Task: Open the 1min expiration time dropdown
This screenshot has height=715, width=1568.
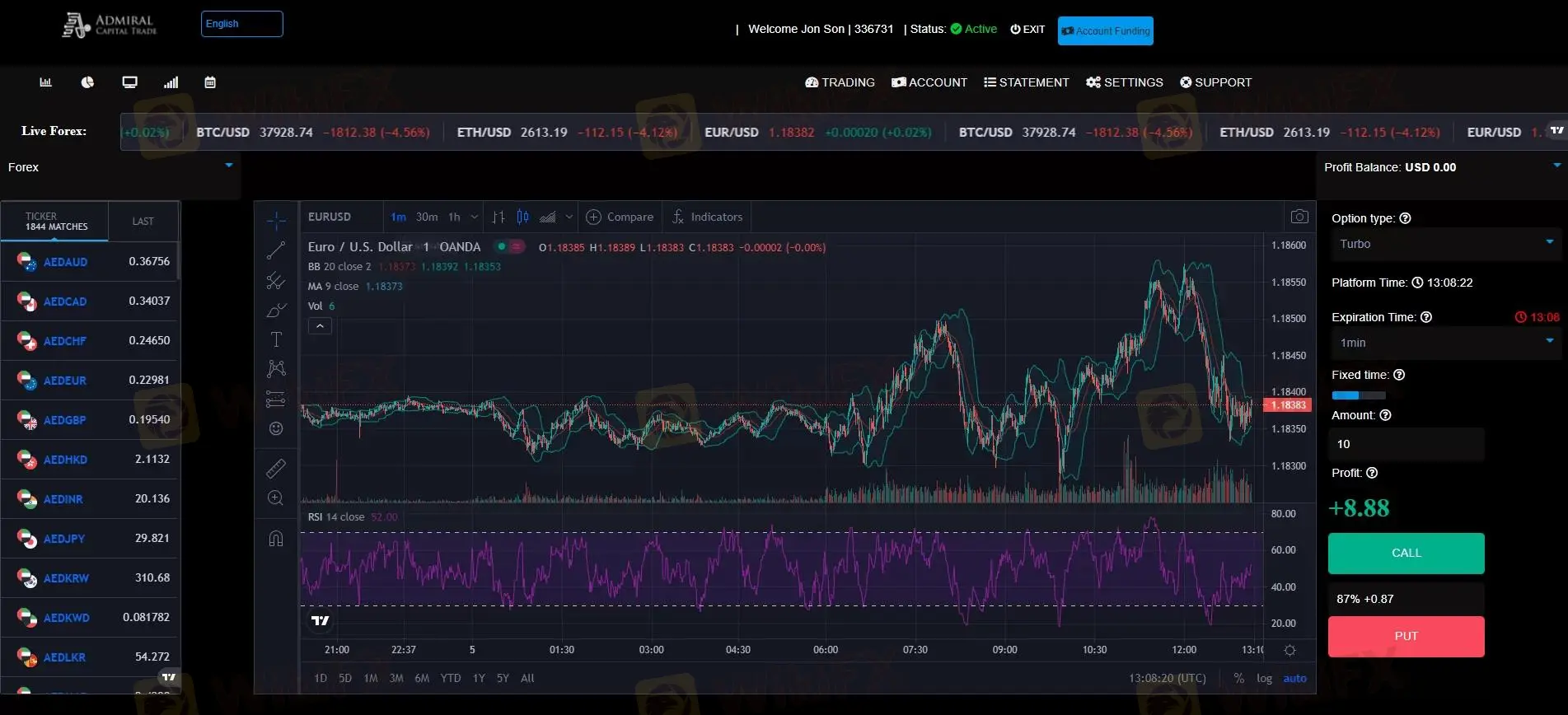Action: (1444, 343)
